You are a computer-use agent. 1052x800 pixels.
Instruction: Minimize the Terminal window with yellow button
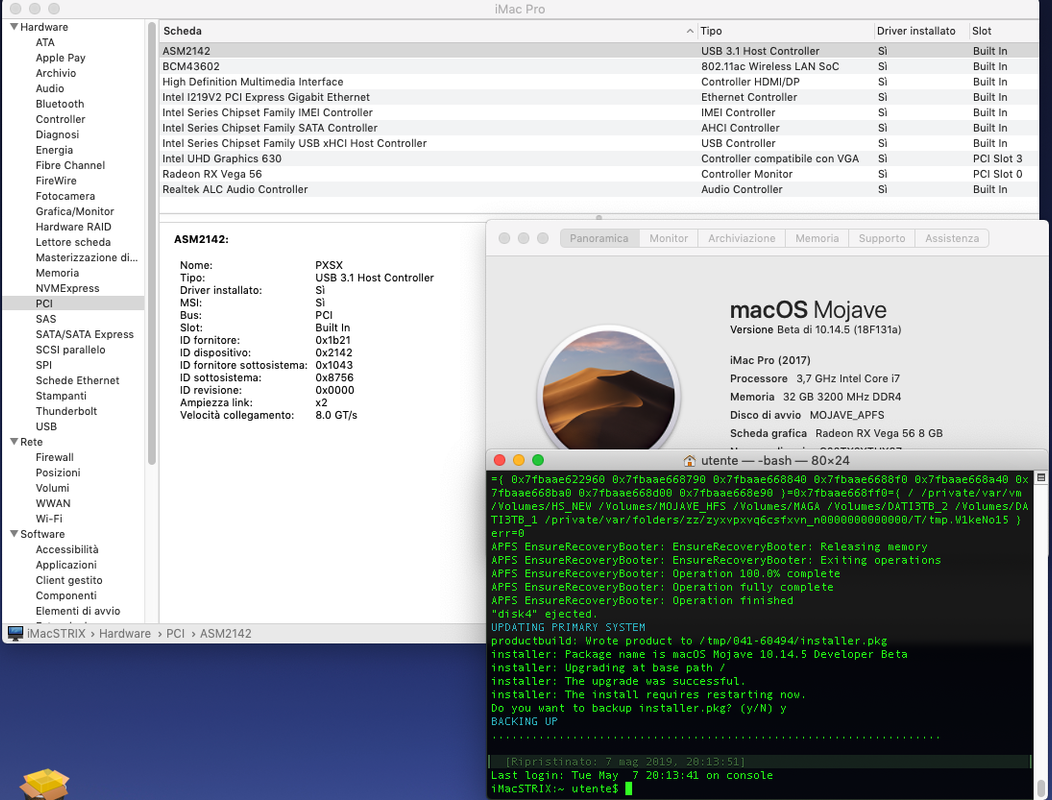pyautogui.click(x=519, y=460)
